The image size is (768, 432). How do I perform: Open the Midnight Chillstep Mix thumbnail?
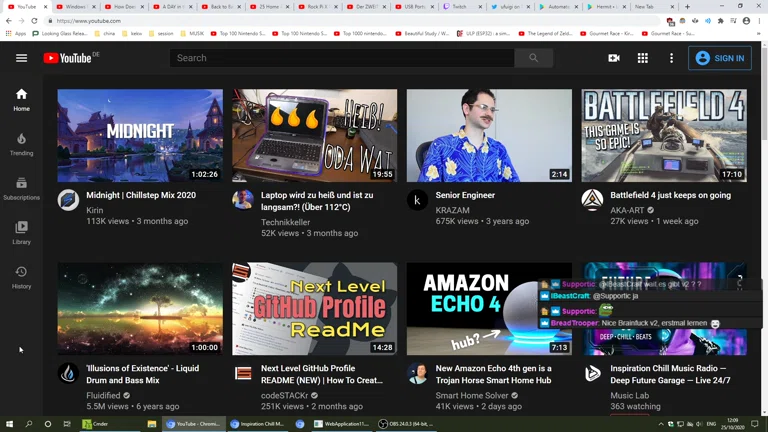[140, 136]
